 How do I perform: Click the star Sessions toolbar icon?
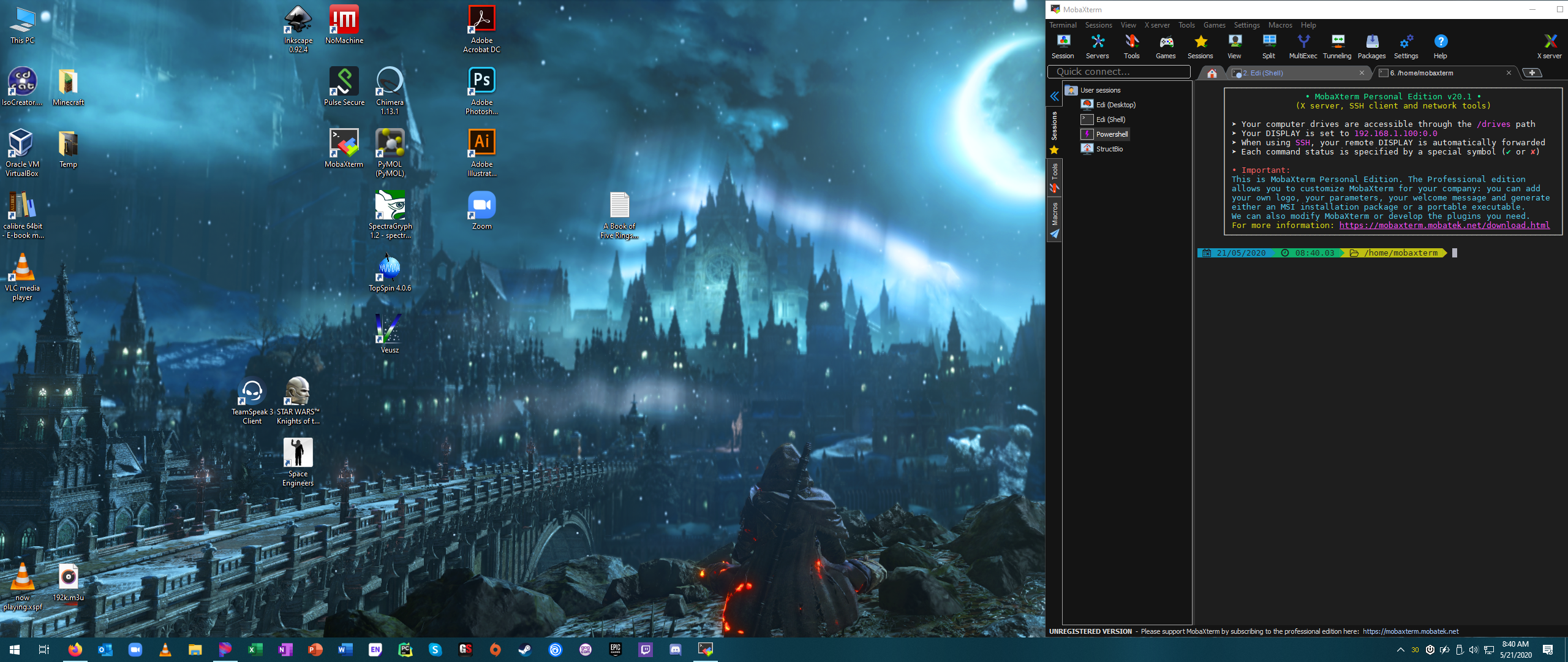1200,47
